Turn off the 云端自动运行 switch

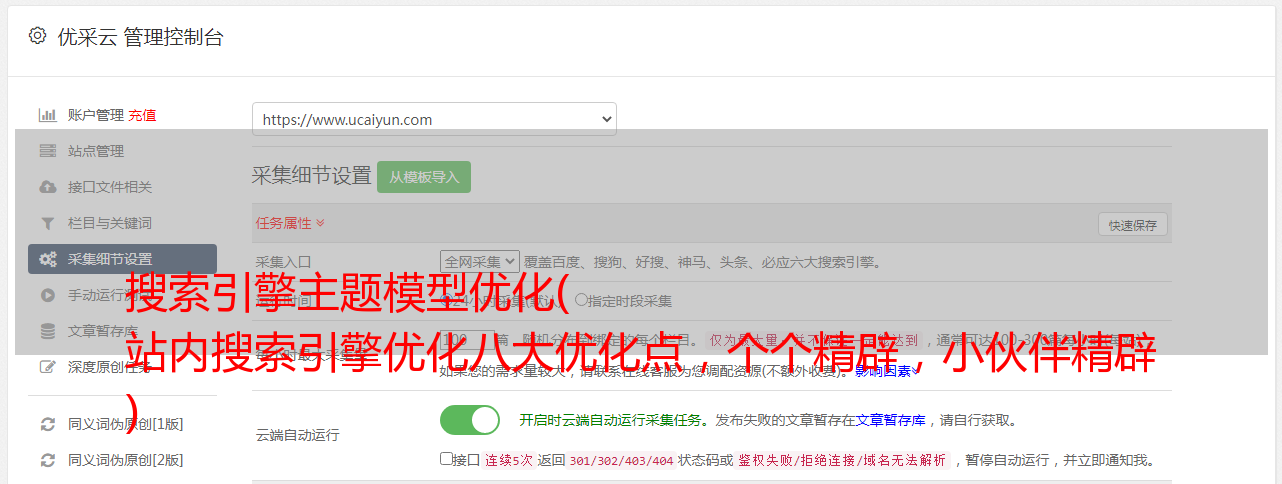[470, 420]
